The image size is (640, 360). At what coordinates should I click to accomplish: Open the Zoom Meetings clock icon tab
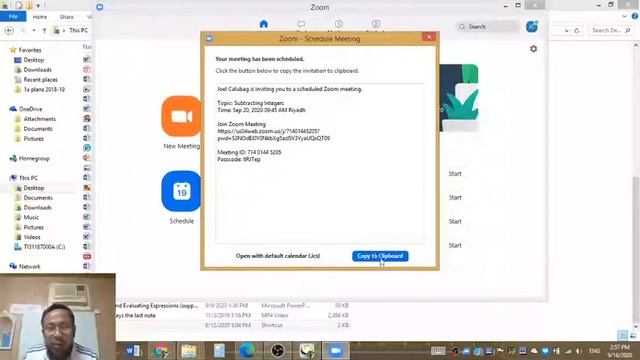338,24
